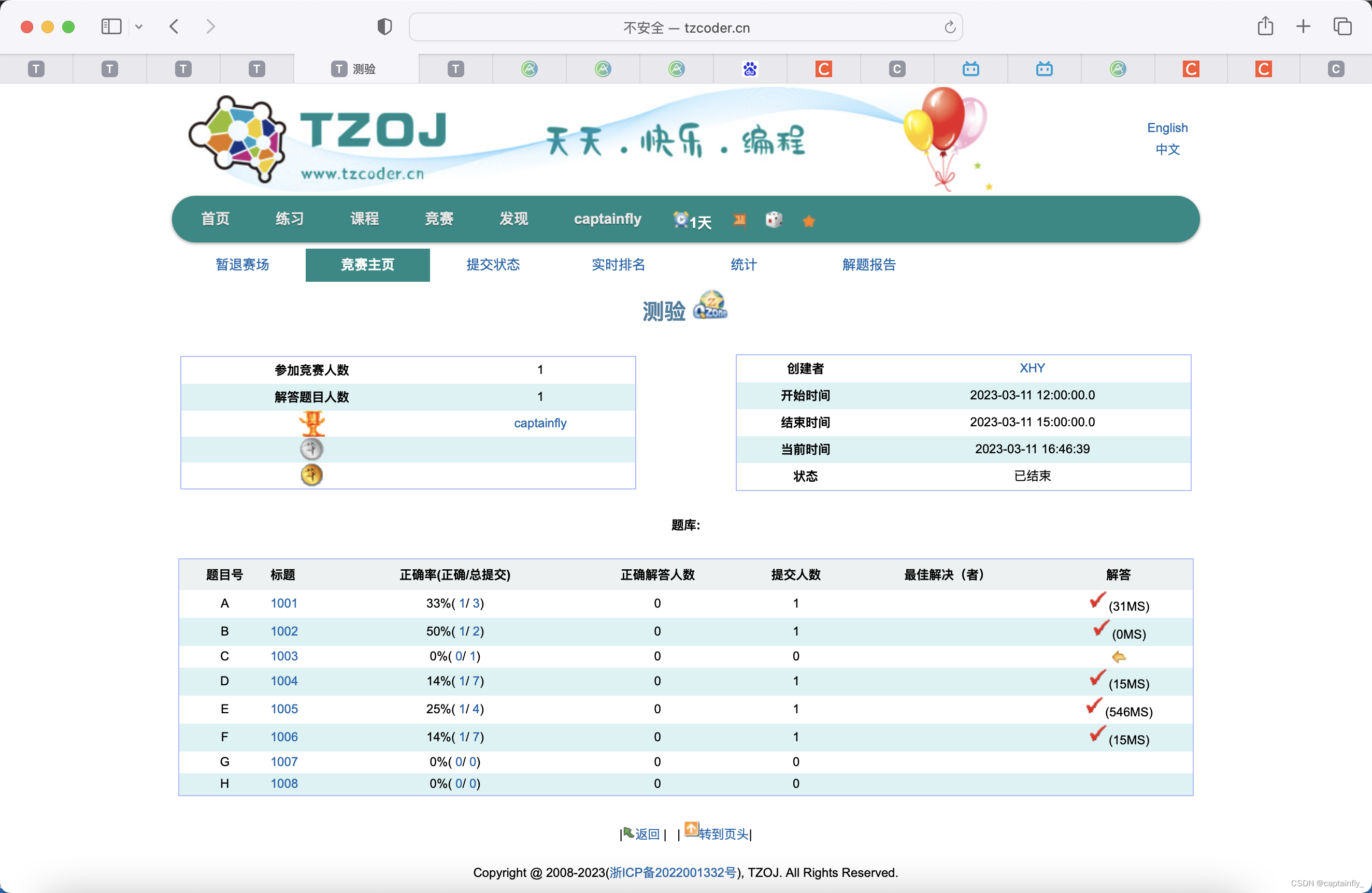Click the English language link

(x=1167, y=127)
